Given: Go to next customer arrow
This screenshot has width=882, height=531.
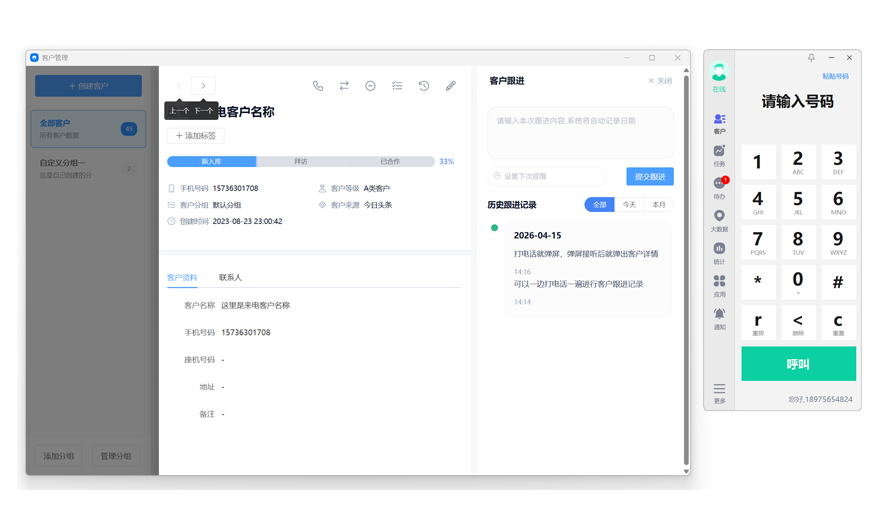Looking at the screenshot, I should 203,86.
